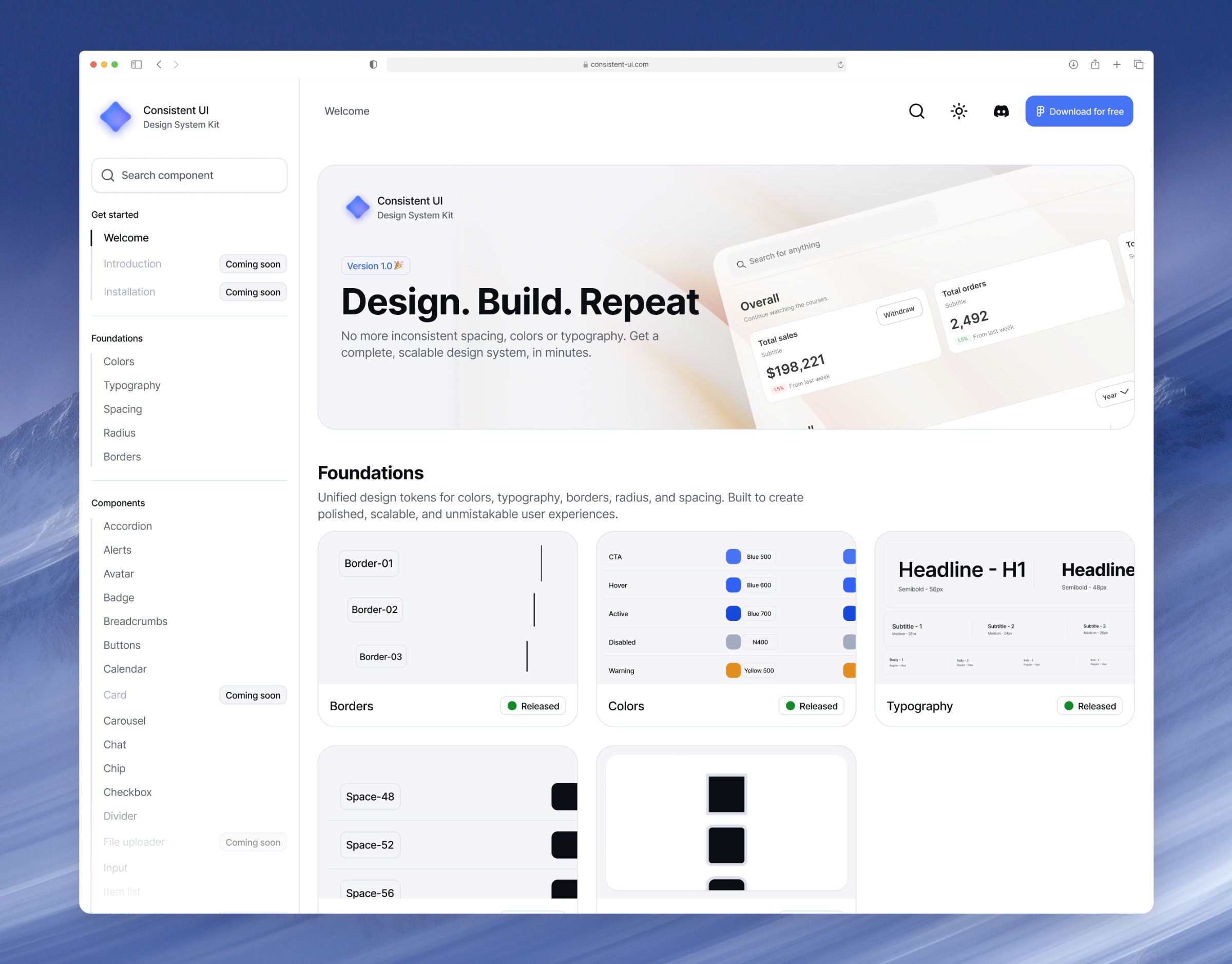Image resolution: width=1232 pixels, height=964 pixels.
Task: Click the header search magnifier icon
Action: 916,111
